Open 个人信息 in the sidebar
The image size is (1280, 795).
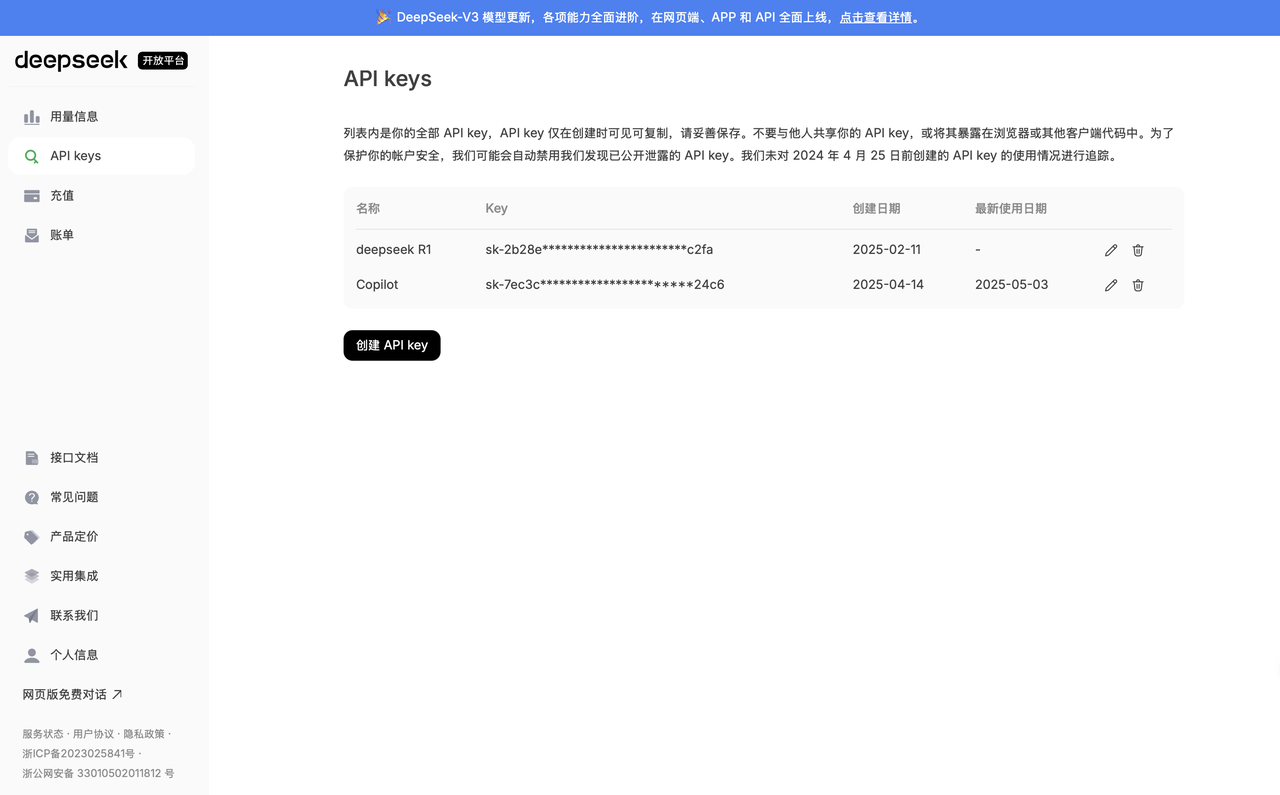click(101, 655)
